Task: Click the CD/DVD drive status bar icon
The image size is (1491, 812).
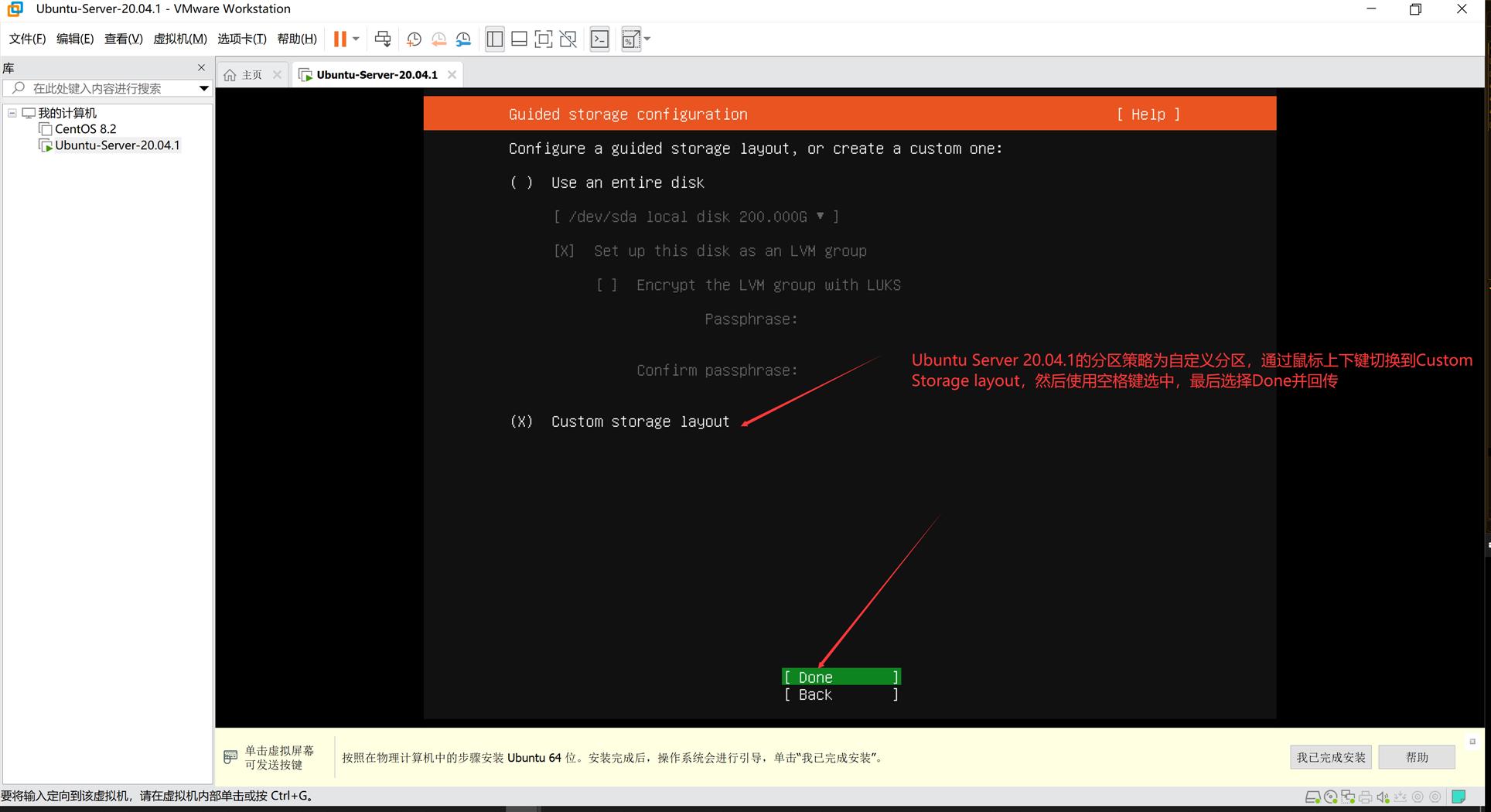Action: point(1330,797)
